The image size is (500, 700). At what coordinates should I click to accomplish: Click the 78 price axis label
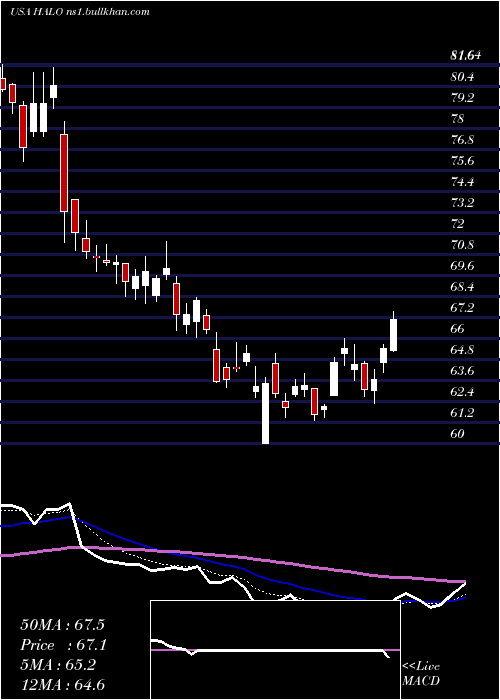coord(458,119)
